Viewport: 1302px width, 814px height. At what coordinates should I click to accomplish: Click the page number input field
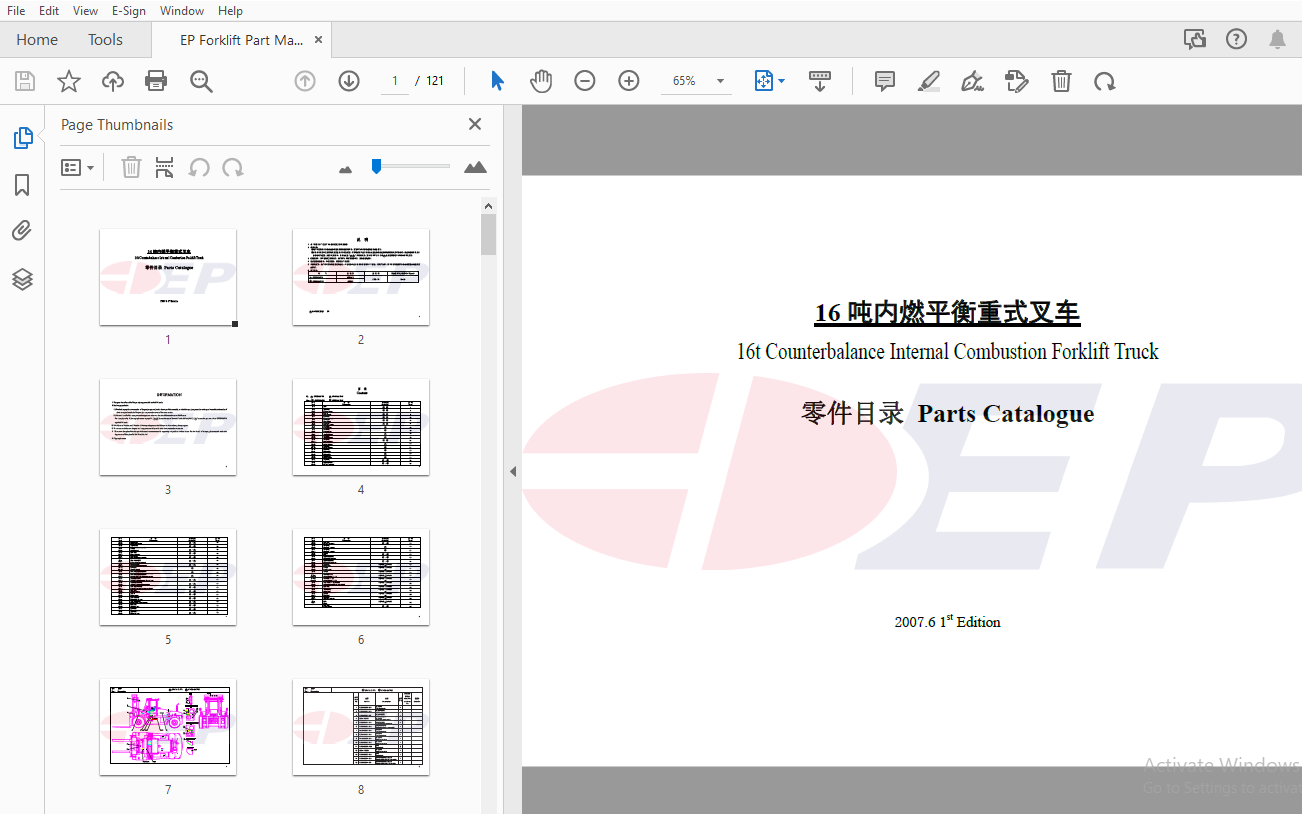(395, 81)
